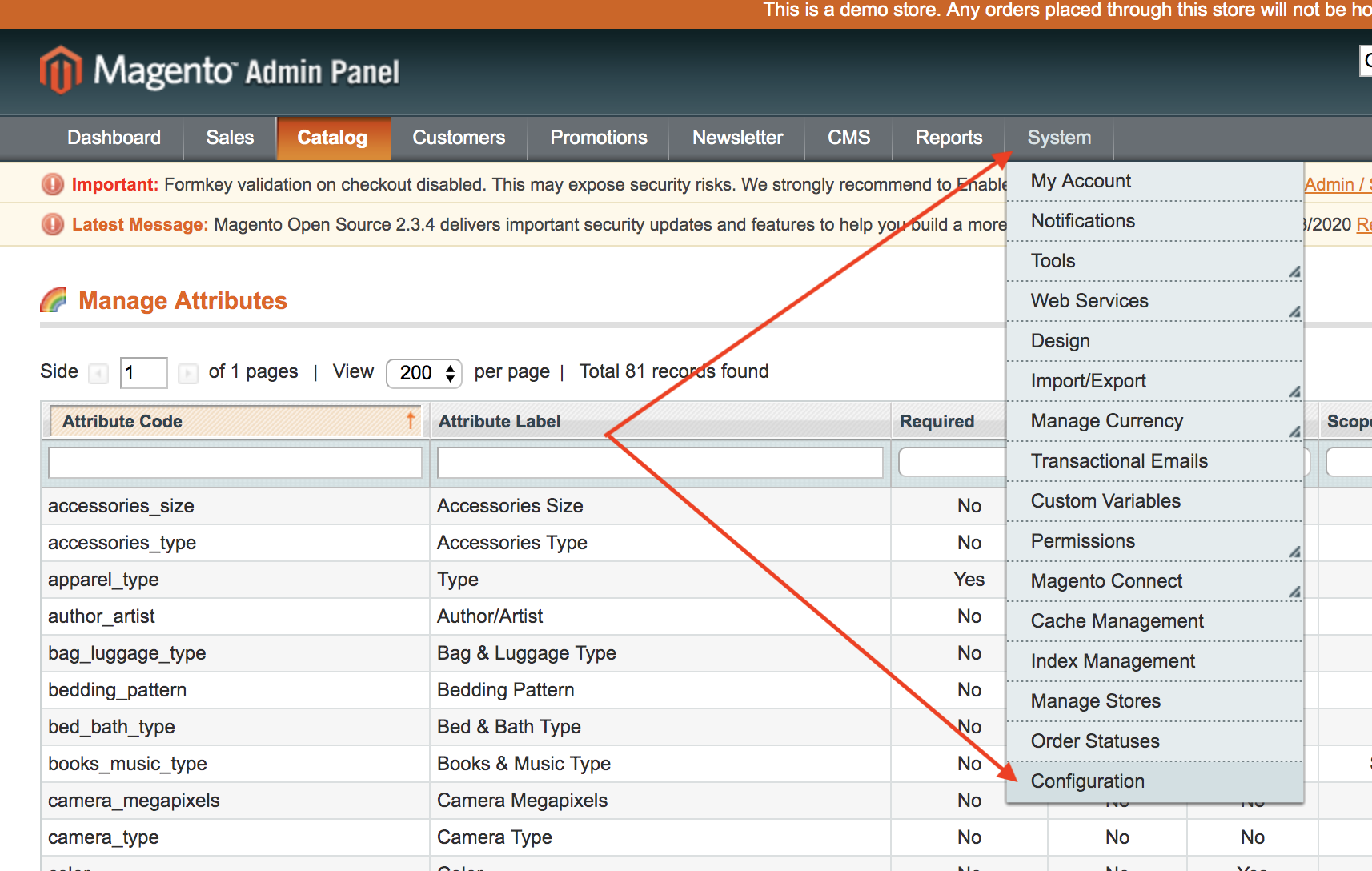1372x871 pixels.
Task: Click the Magento logo icon
Action: click(61, 70)
